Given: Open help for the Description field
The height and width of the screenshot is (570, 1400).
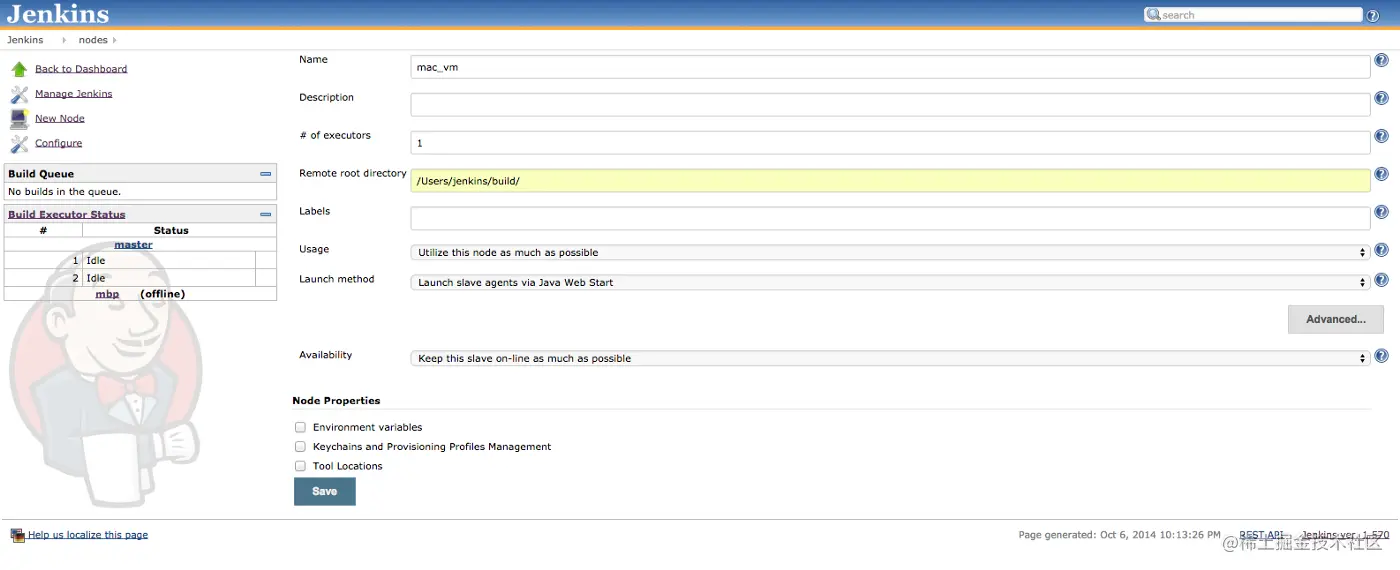Looking at the screenshot, I should 1381,98.
